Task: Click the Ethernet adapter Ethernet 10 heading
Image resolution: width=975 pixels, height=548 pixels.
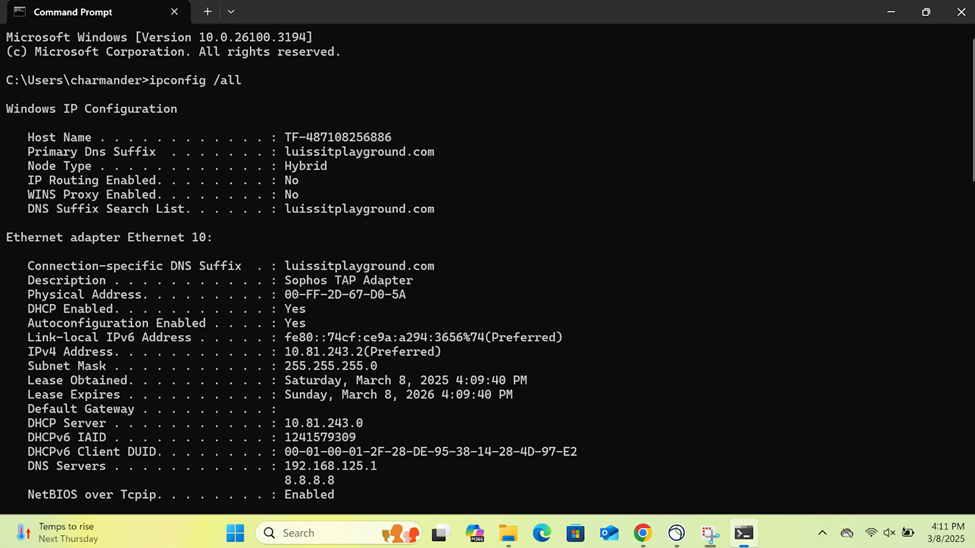Action: pos(109,238)
